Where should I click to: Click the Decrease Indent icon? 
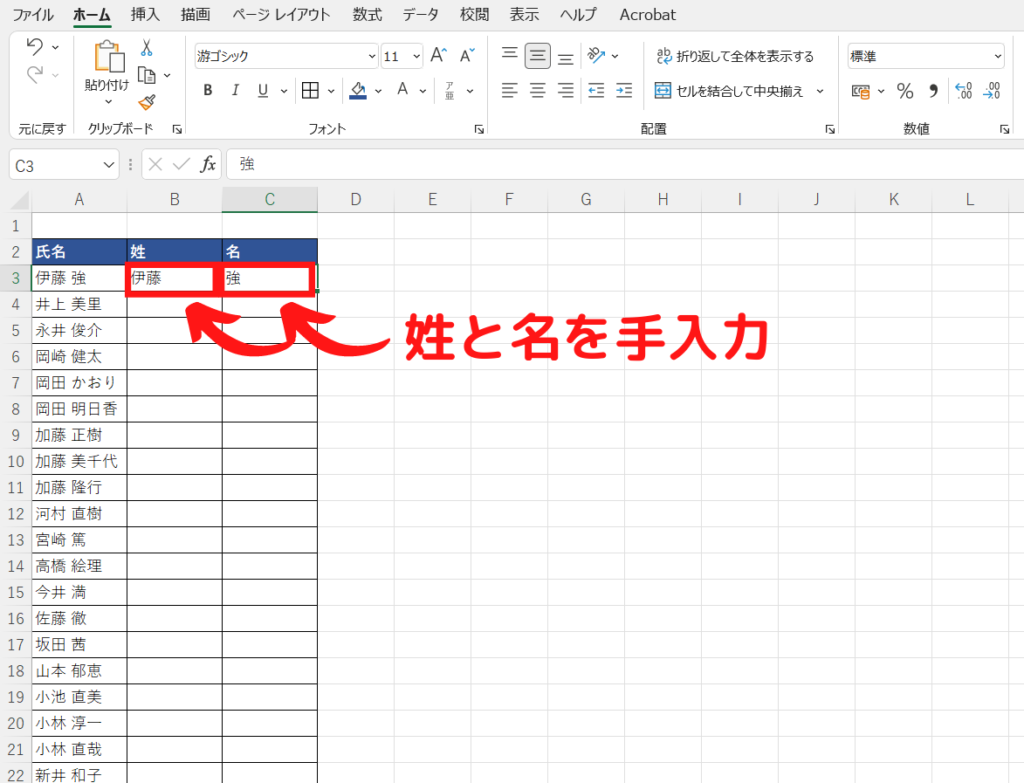596,90
